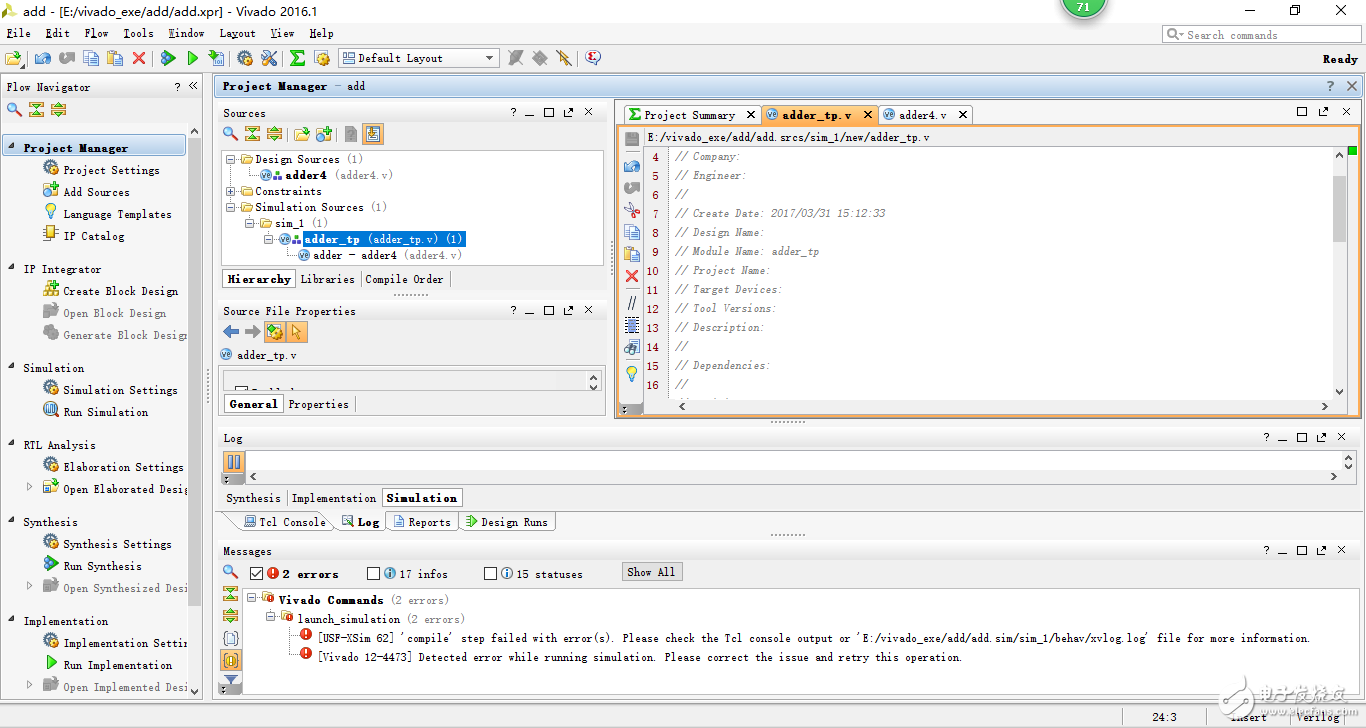Click the Paste icon in editor side toolbar
This screenshot has height=728, width=1366.
(x=631, y=255)
